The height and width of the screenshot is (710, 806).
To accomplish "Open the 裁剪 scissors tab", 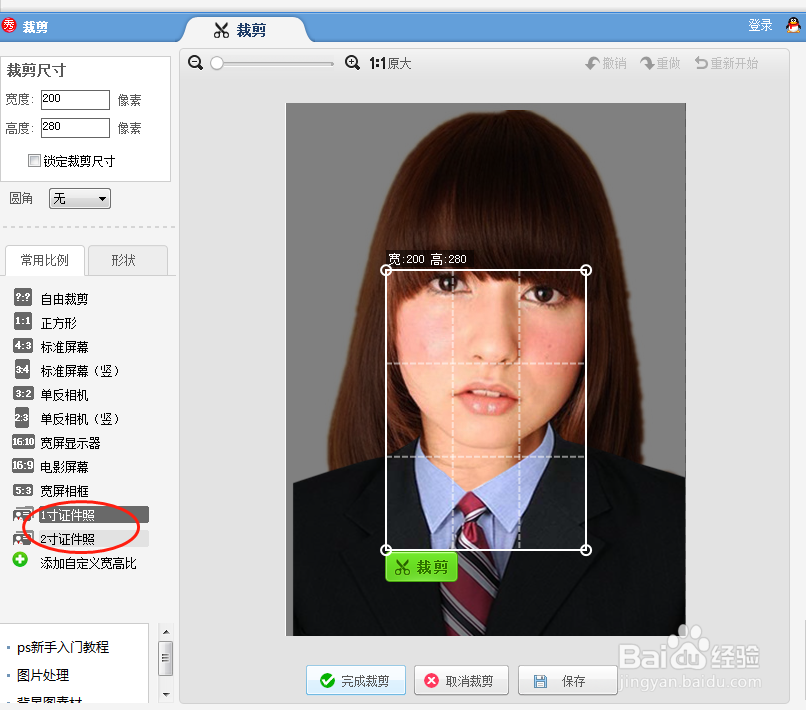I will tap(241, 30).
